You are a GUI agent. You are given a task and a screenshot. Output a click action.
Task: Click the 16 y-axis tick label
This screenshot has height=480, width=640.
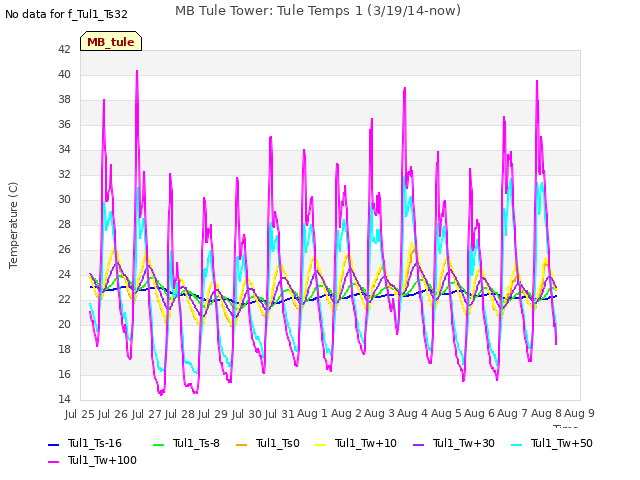[x=64, y=374]
